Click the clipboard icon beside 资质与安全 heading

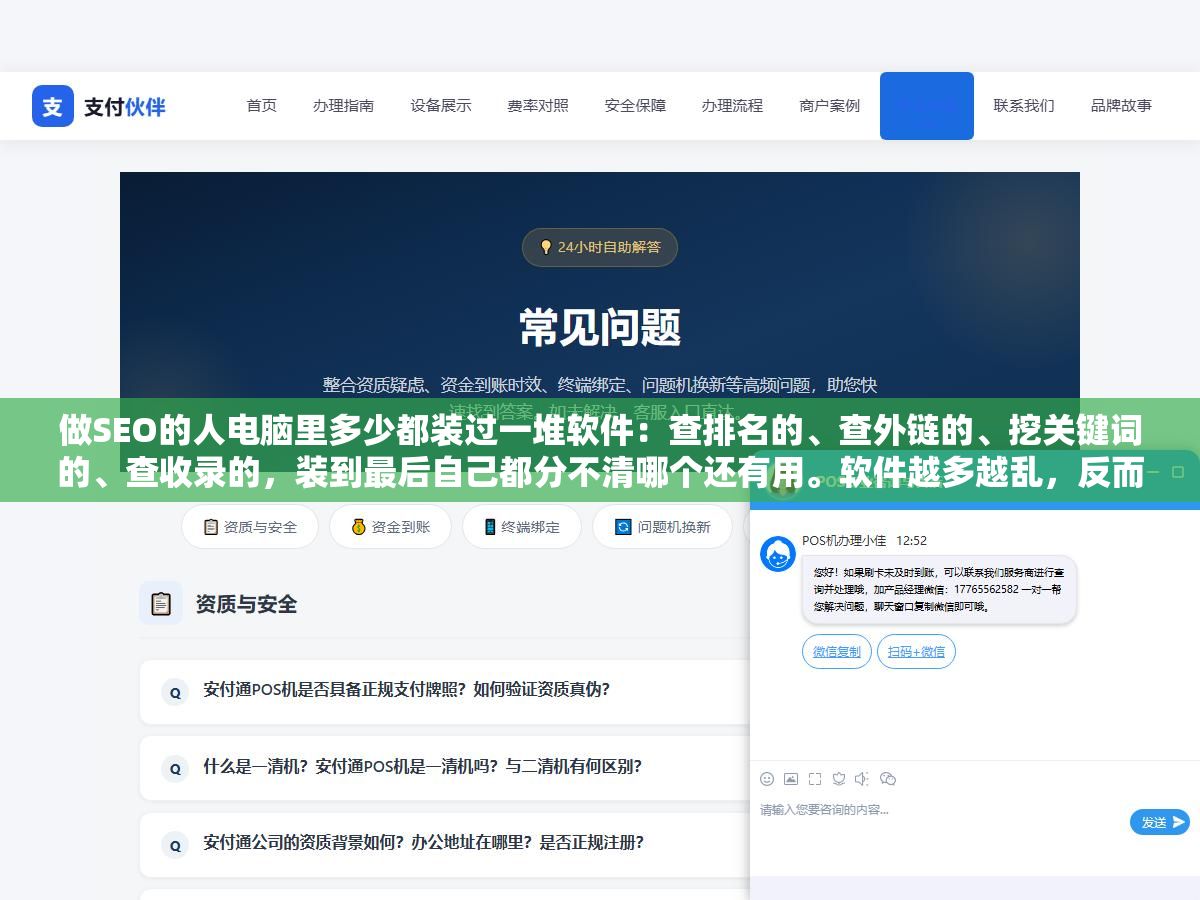pos(161,604)
